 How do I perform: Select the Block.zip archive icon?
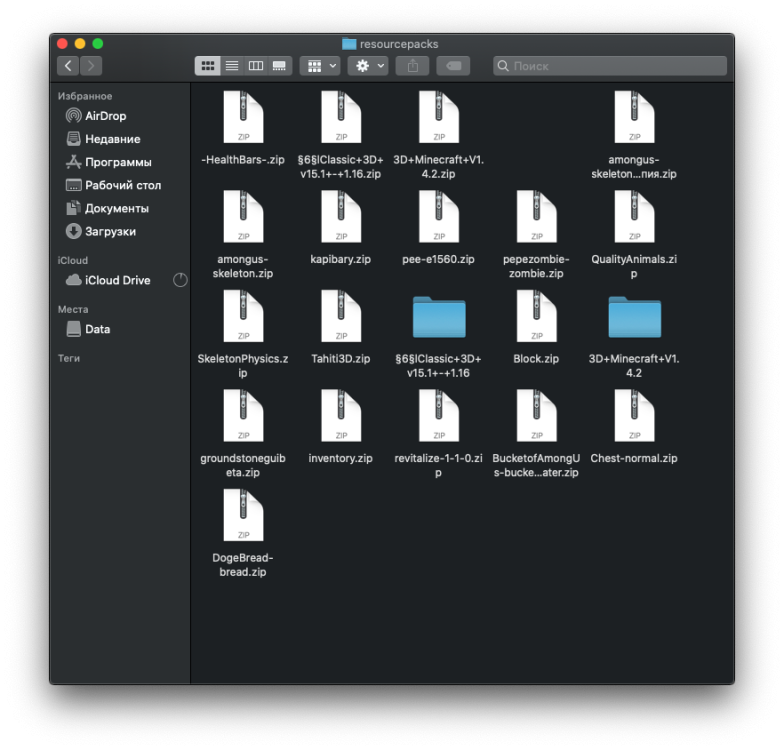tap(536, 316)
